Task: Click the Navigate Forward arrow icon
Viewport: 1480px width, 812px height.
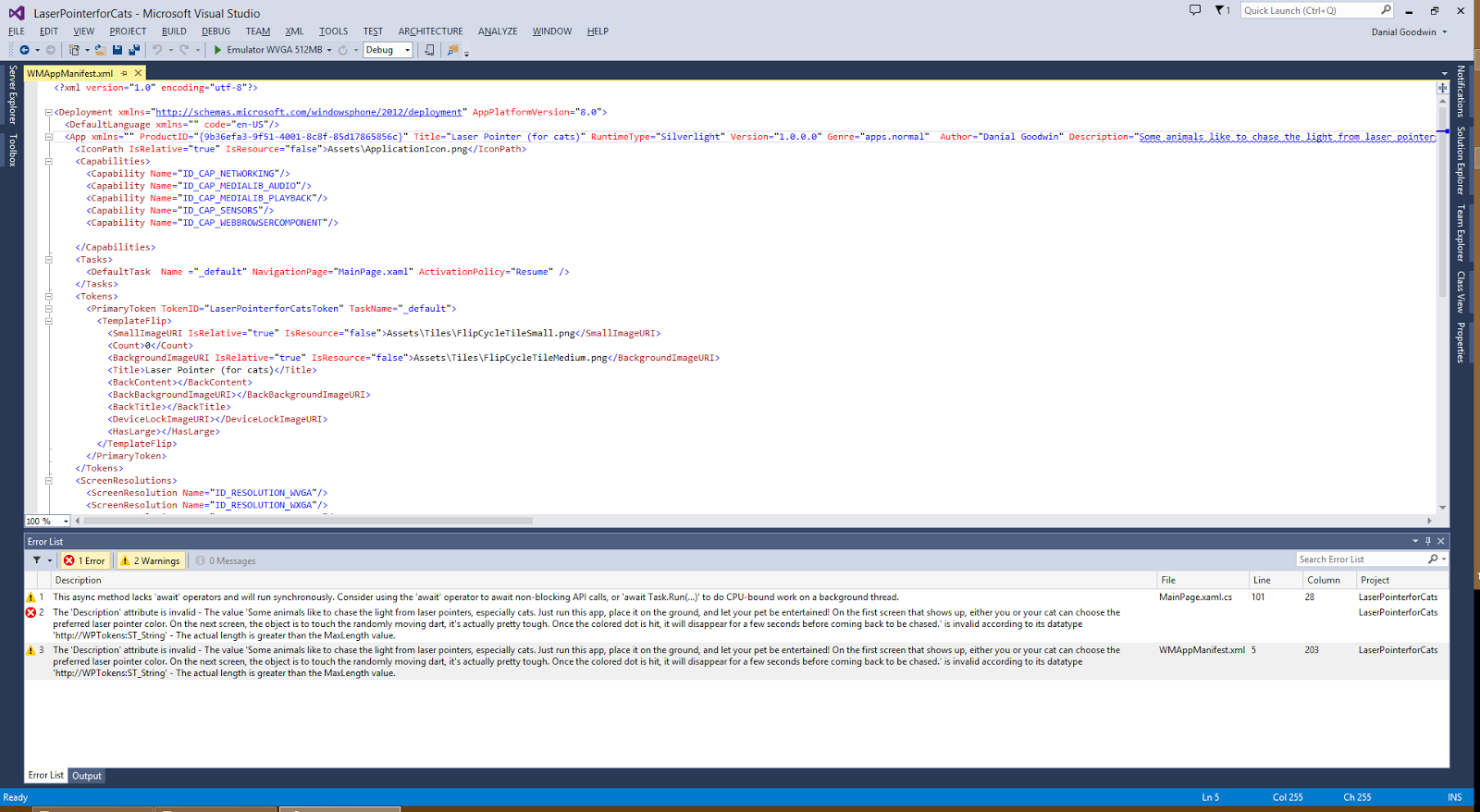Action: [x=51, y=50]
